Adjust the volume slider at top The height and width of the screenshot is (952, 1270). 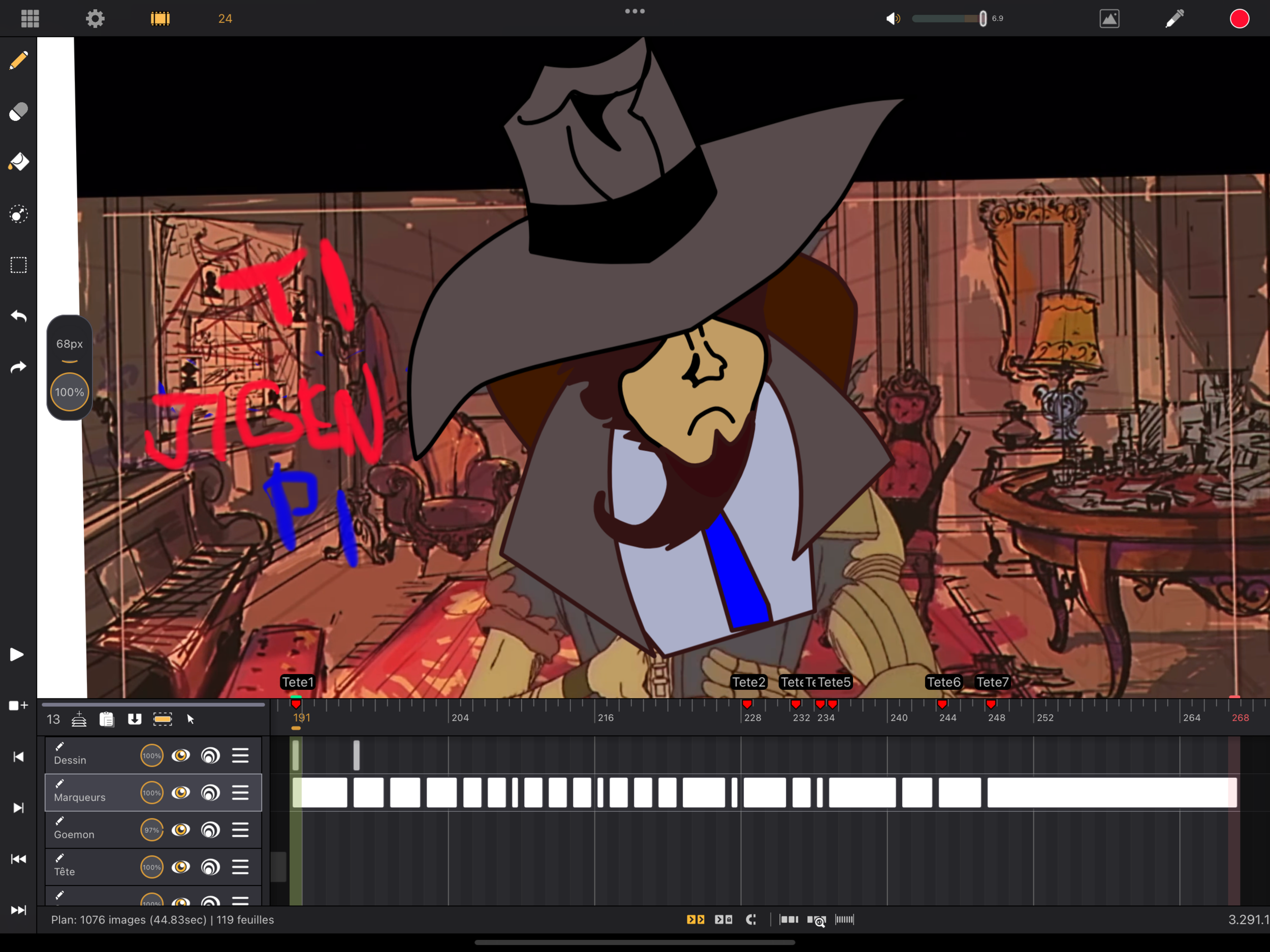pyautogui.click(x=982, y=18)
